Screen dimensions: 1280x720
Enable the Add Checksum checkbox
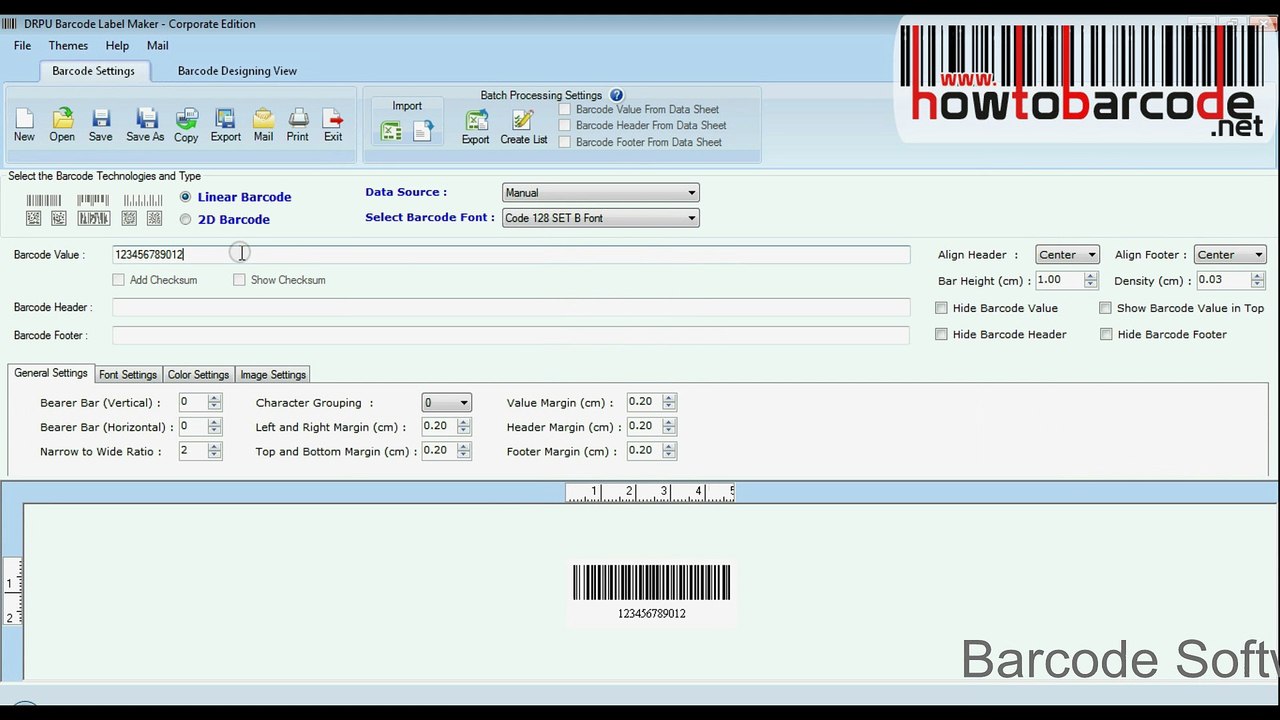click(119, 280)
